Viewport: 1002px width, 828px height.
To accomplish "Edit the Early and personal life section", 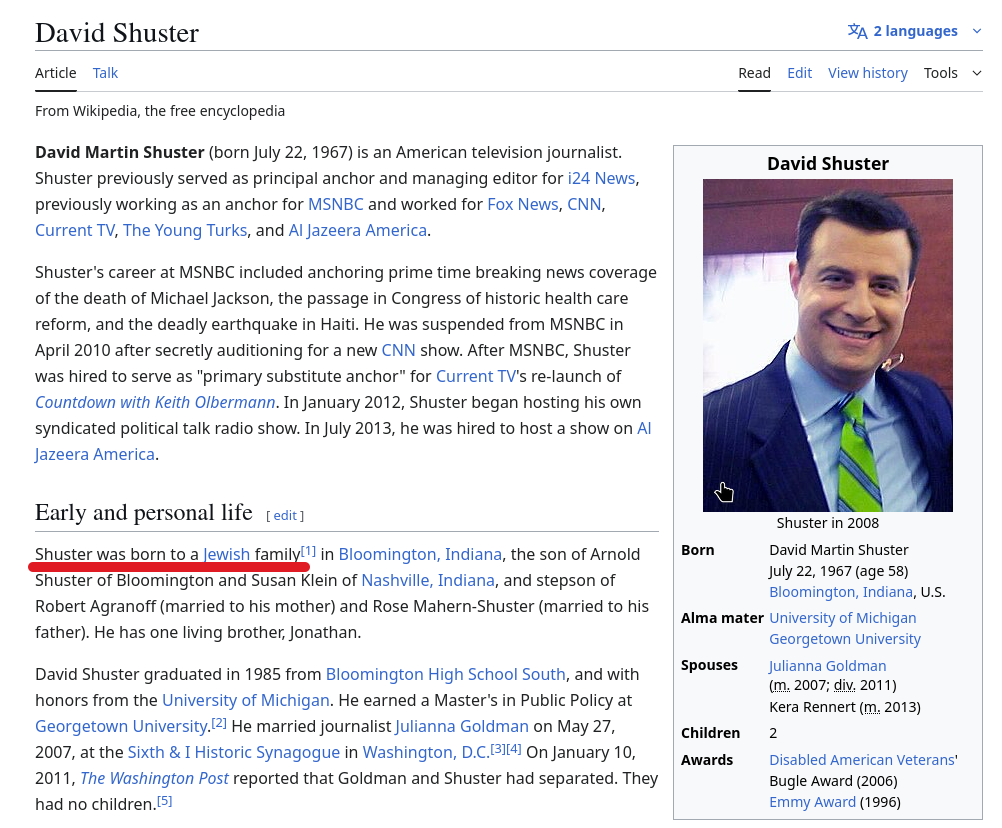I will [285, 516].
